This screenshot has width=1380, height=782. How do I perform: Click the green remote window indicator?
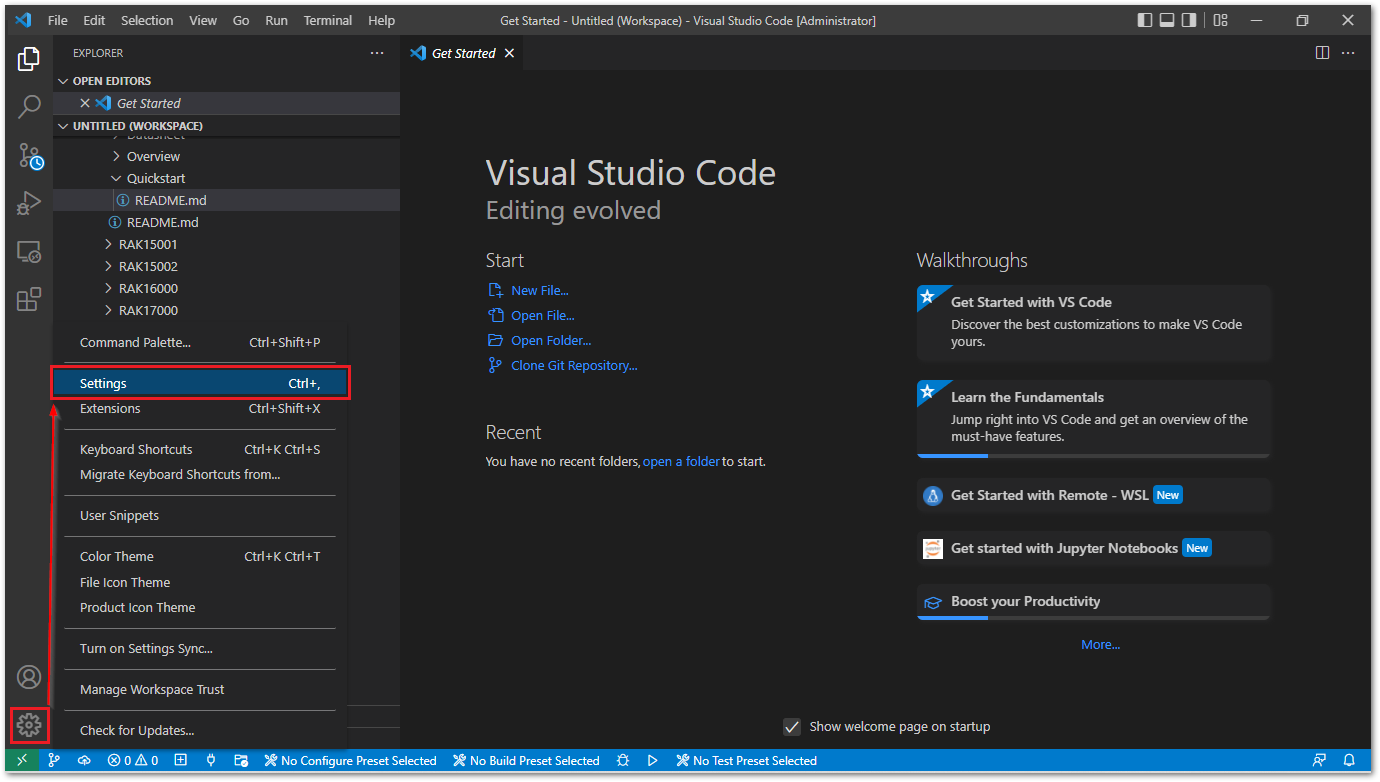tap(22, 761)
